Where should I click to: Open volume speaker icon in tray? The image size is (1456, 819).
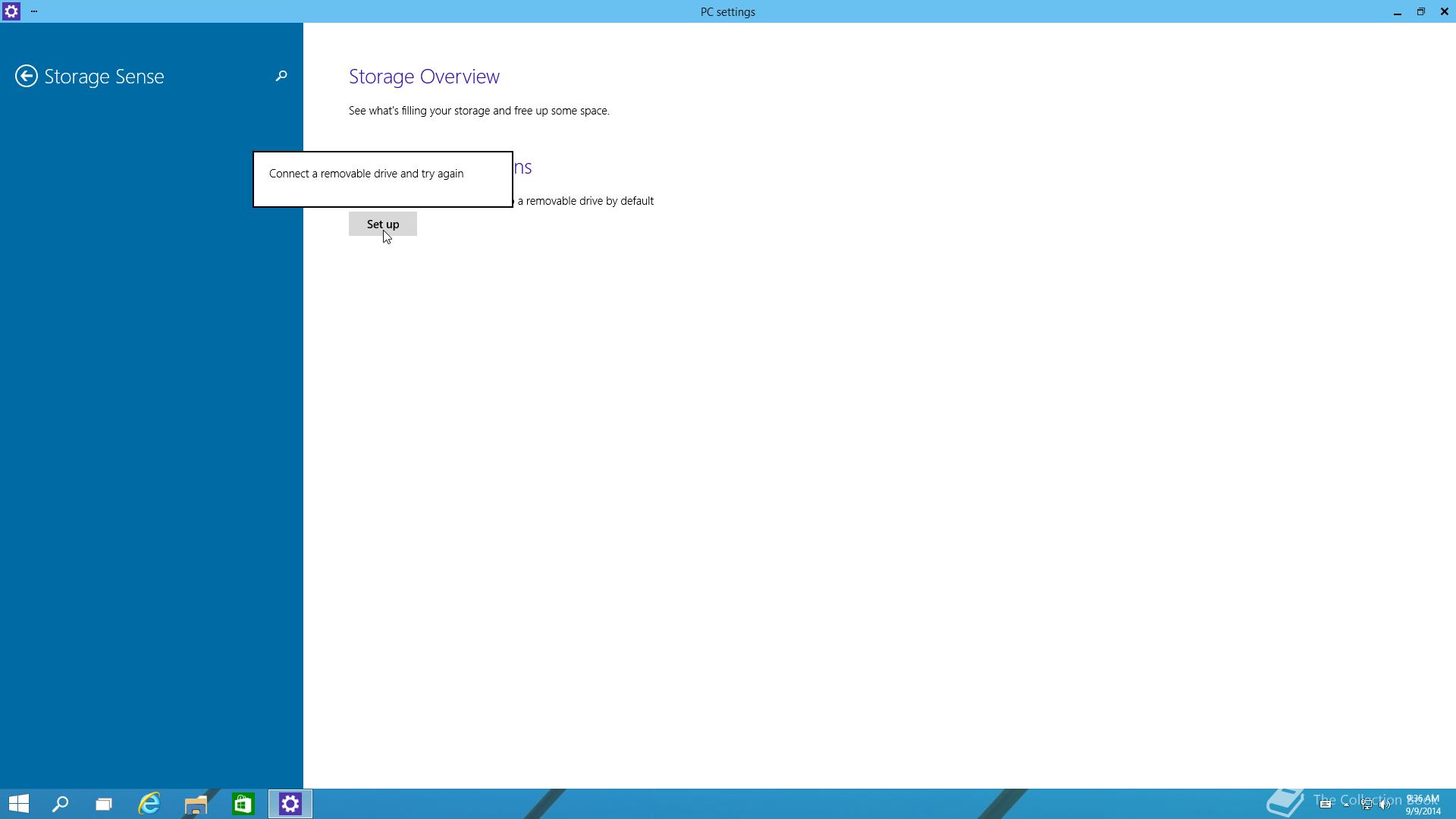tap(1385, 805)
